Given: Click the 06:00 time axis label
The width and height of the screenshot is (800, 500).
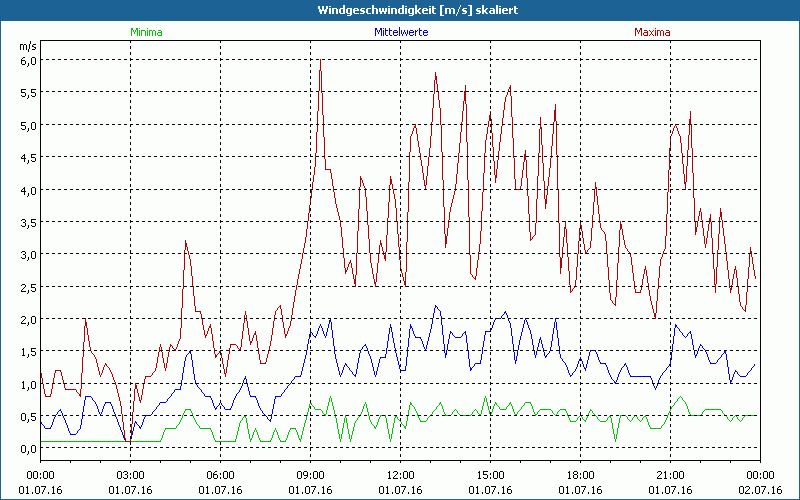Looking at the screenshot, I should (x=221, y=475).
